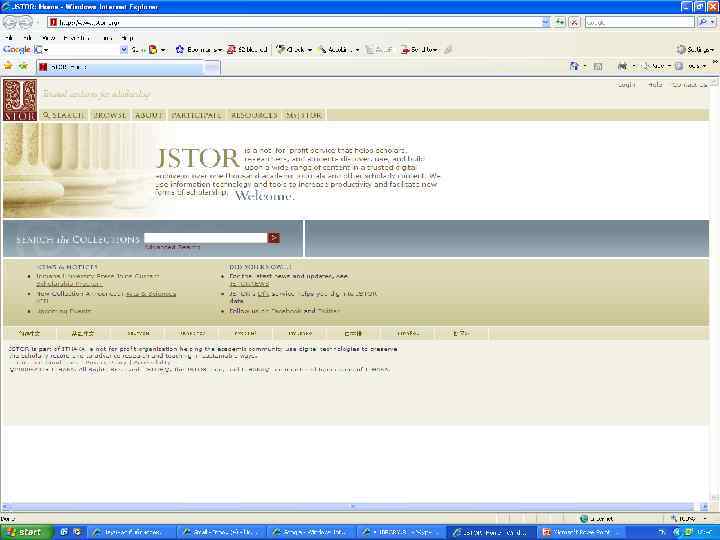Open the Follow us on Facebook and Twitter link
This screenshot has width=720, height=540.
click(x=284, y=311)
